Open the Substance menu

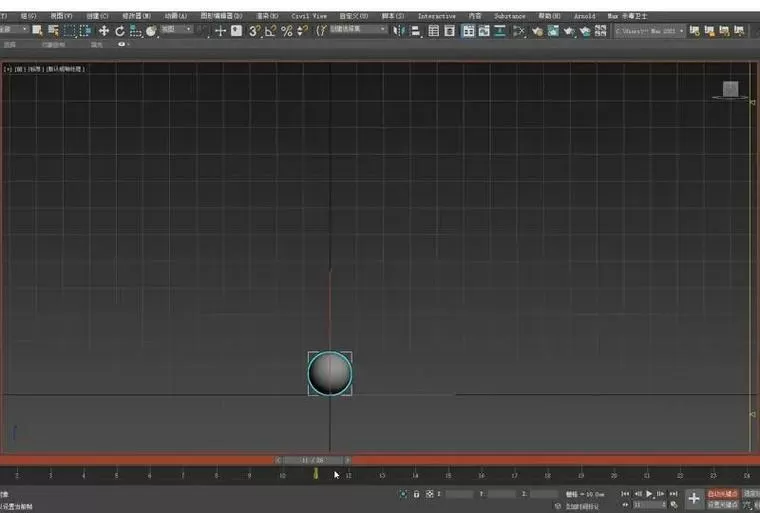click(509, 16)
